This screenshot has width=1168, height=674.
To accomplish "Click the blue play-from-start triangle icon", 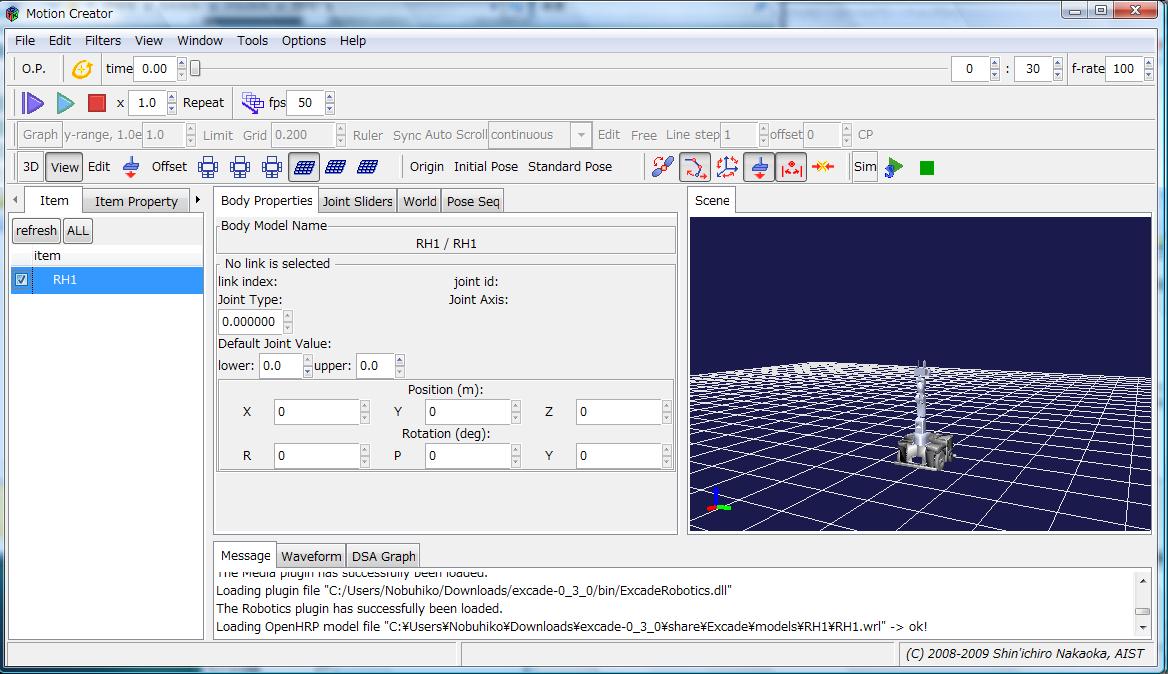I will click(x=33, y=103).
